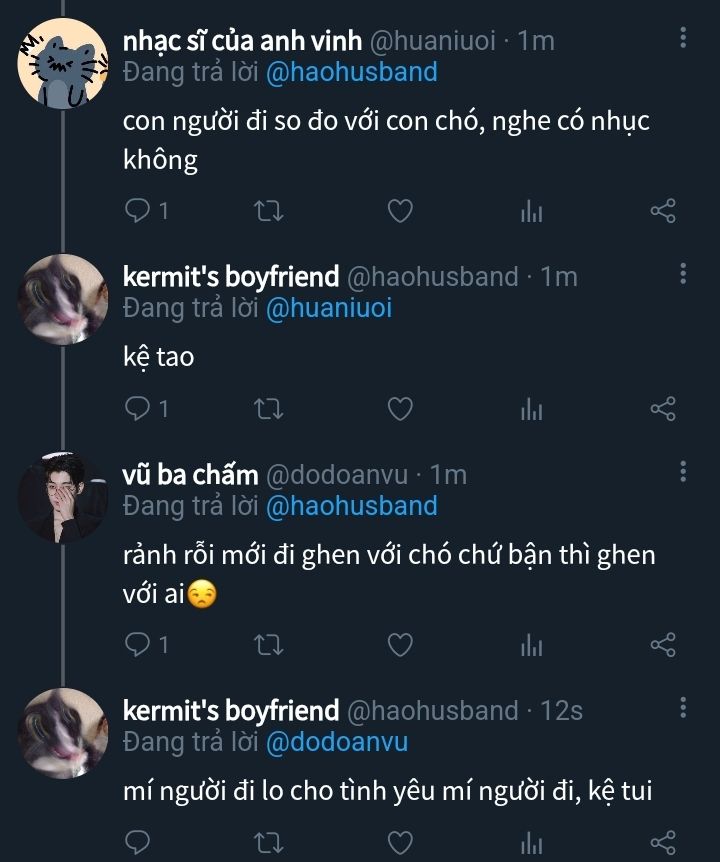Reply to the last tweet 'mí người đi lo'

click(x=138, y=842)
